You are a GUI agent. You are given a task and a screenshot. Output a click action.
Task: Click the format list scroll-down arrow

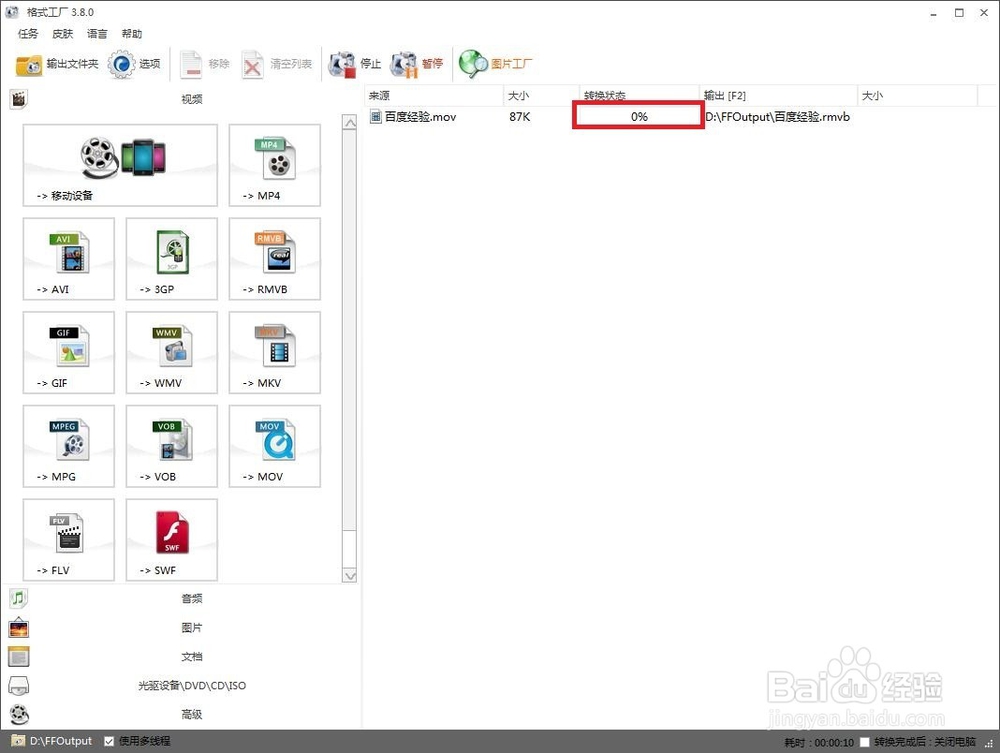point(349,575)
